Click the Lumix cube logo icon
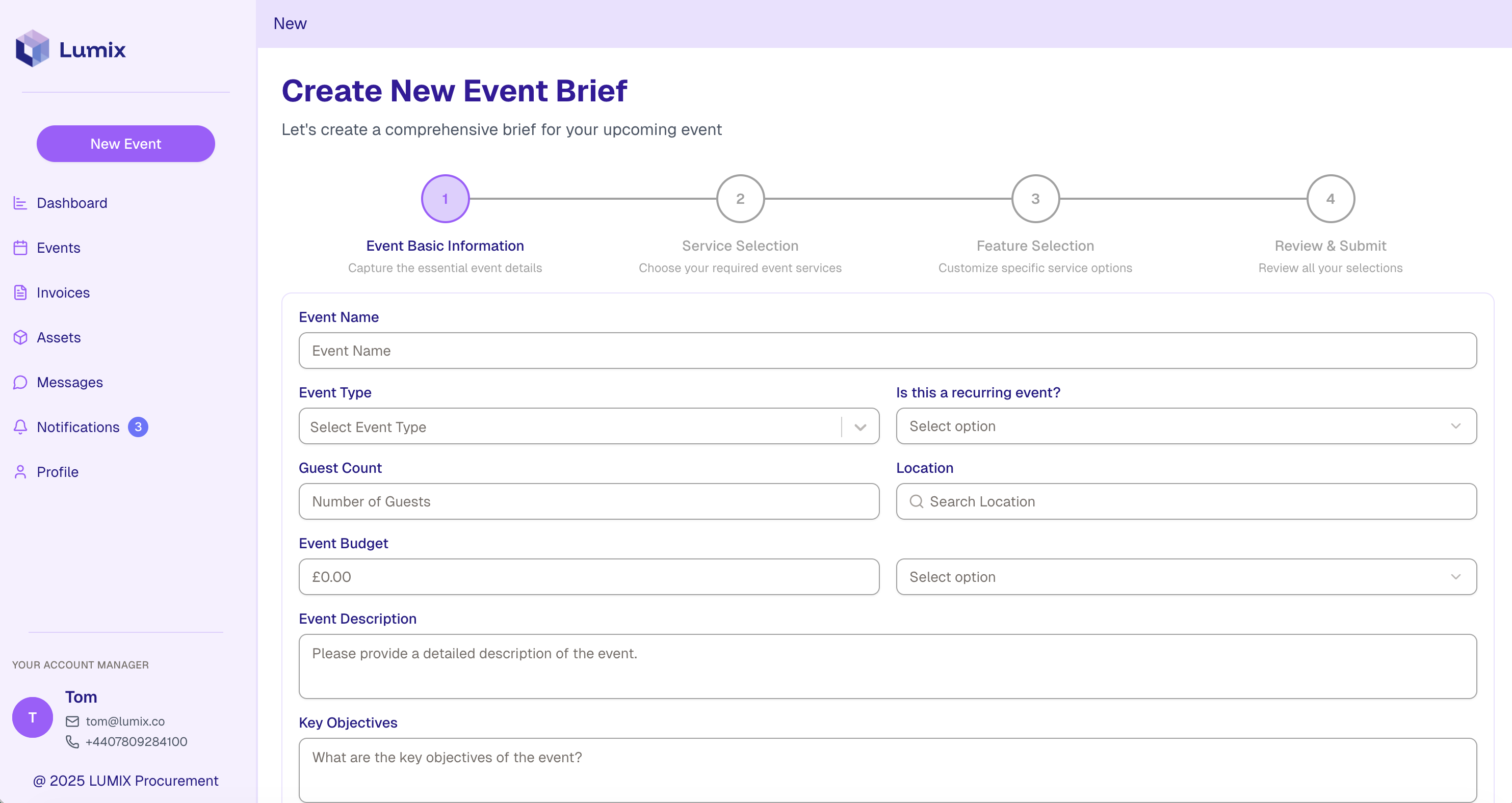 tap(32, 49)
